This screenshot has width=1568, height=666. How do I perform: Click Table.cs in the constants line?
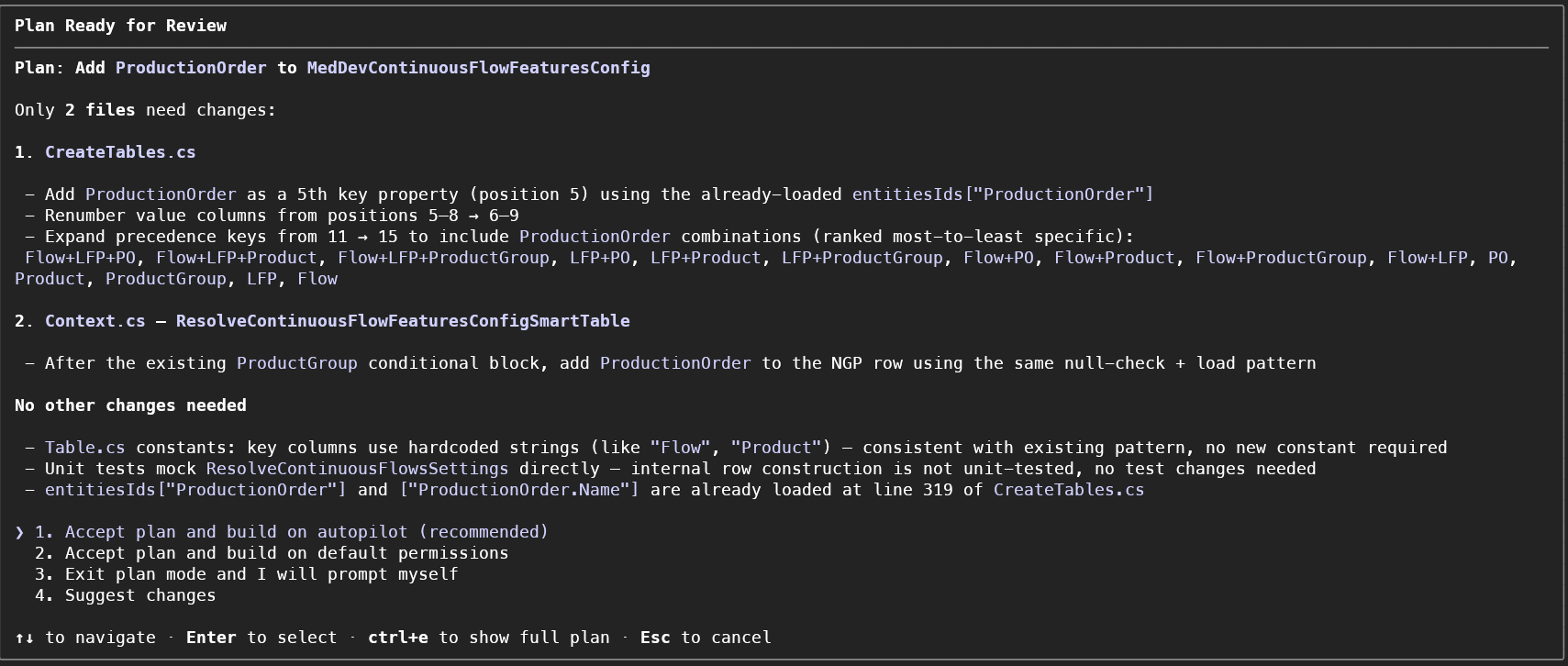tap(85, 448)
